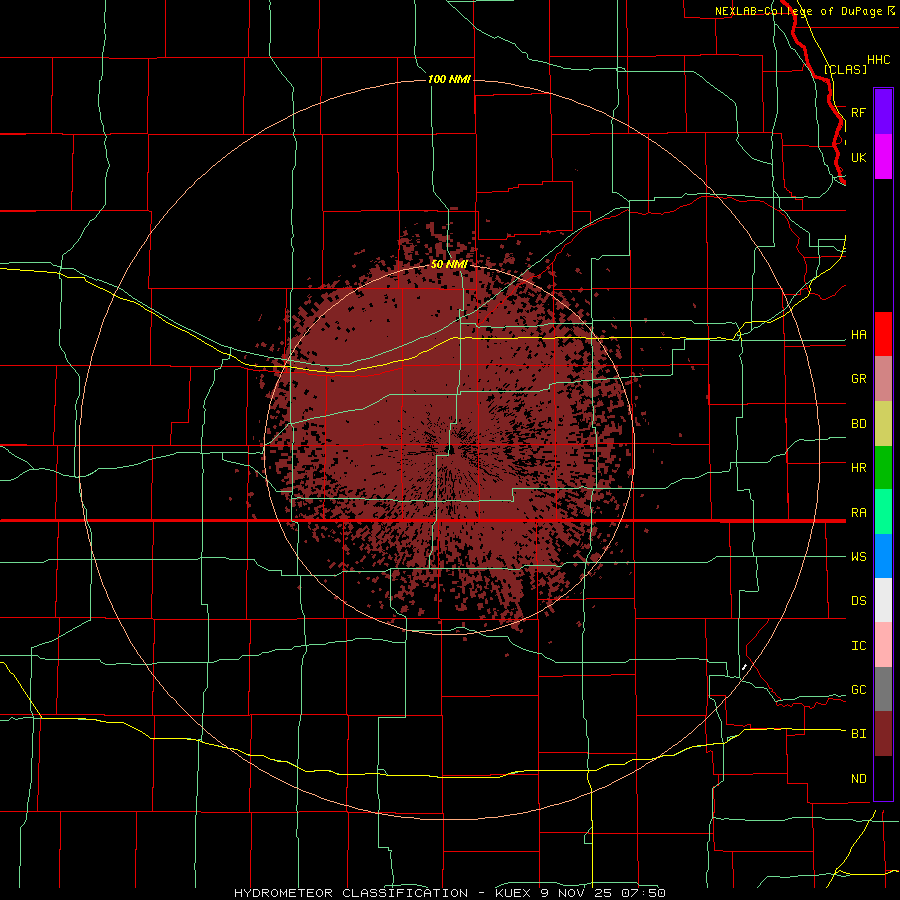This screenshot has height=900, width=900.
Task: Click the GC gray legend swatch
Action: click(883, 689)
